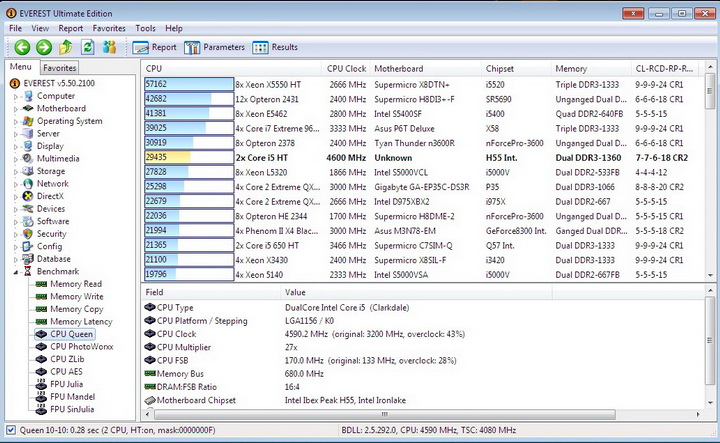Click the EVEREST v5.50.2100 root icon

15,83
